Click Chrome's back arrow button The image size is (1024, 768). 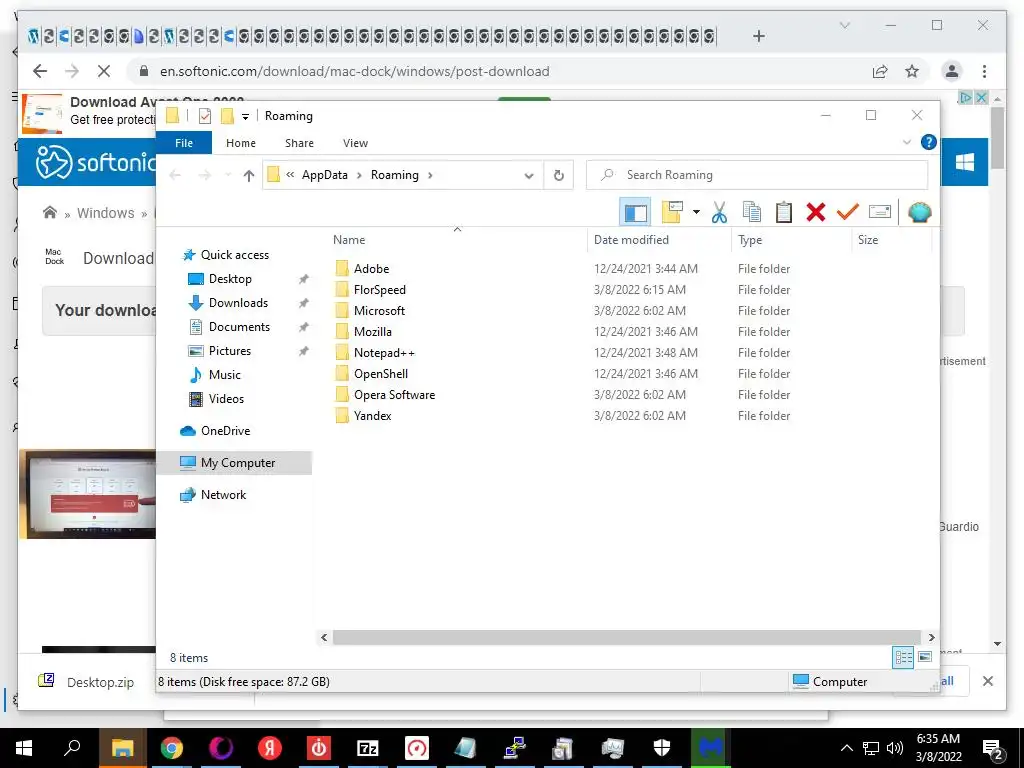(40, 71)
